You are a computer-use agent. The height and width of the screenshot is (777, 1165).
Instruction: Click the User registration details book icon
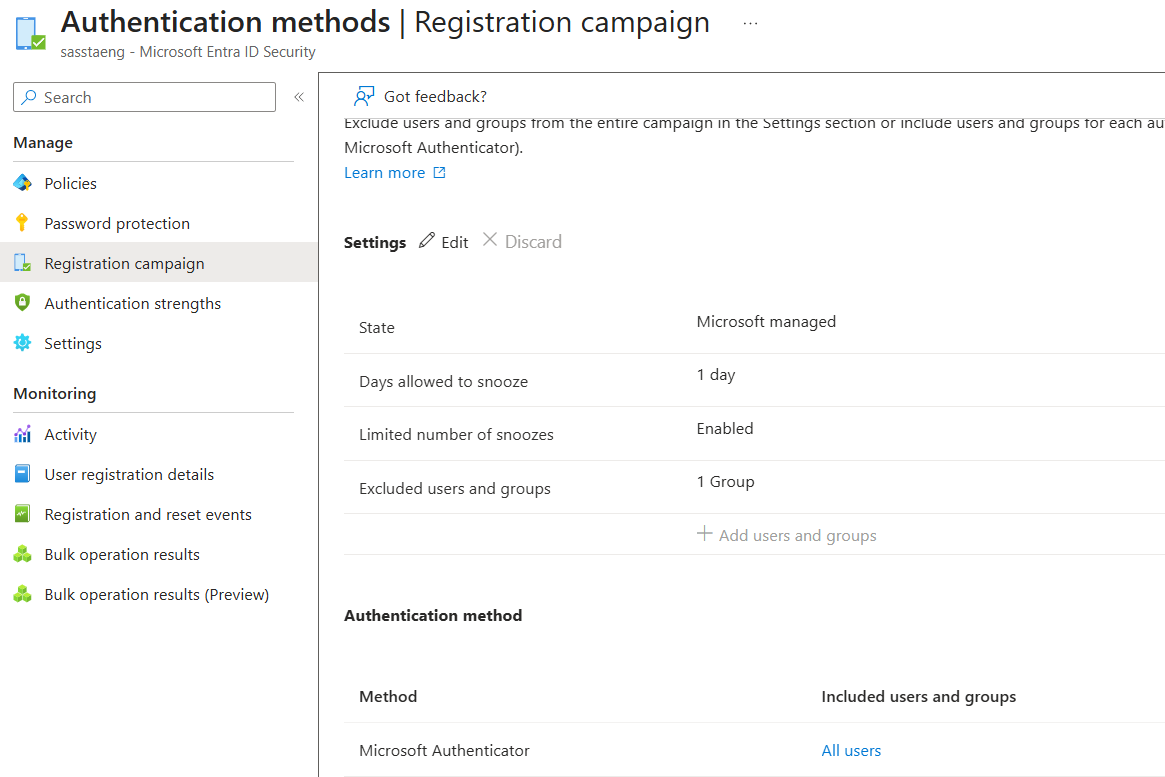pos(22,474)
